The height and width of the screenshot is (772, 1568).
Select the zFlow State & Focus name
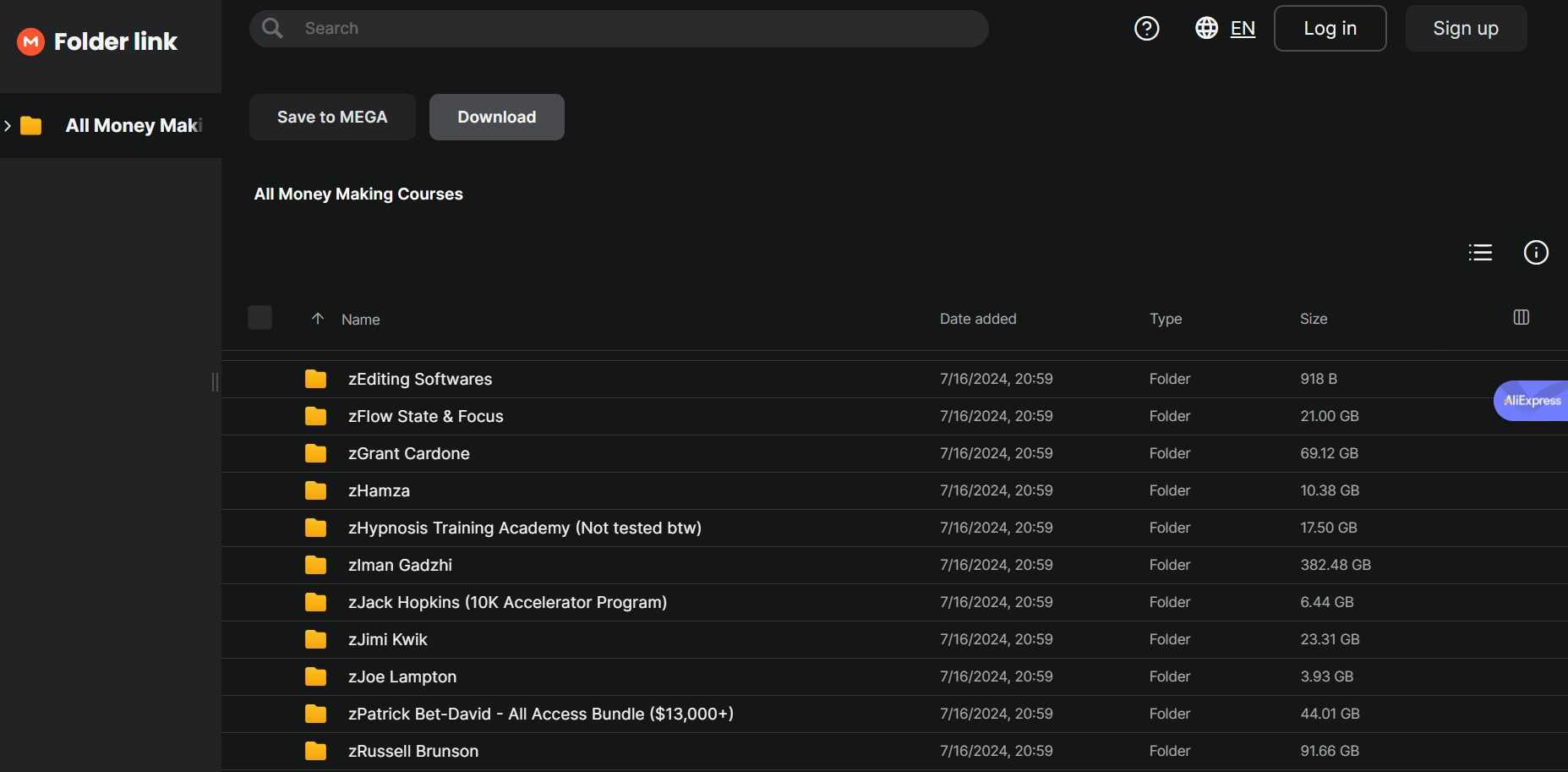(x=425, y=416)
